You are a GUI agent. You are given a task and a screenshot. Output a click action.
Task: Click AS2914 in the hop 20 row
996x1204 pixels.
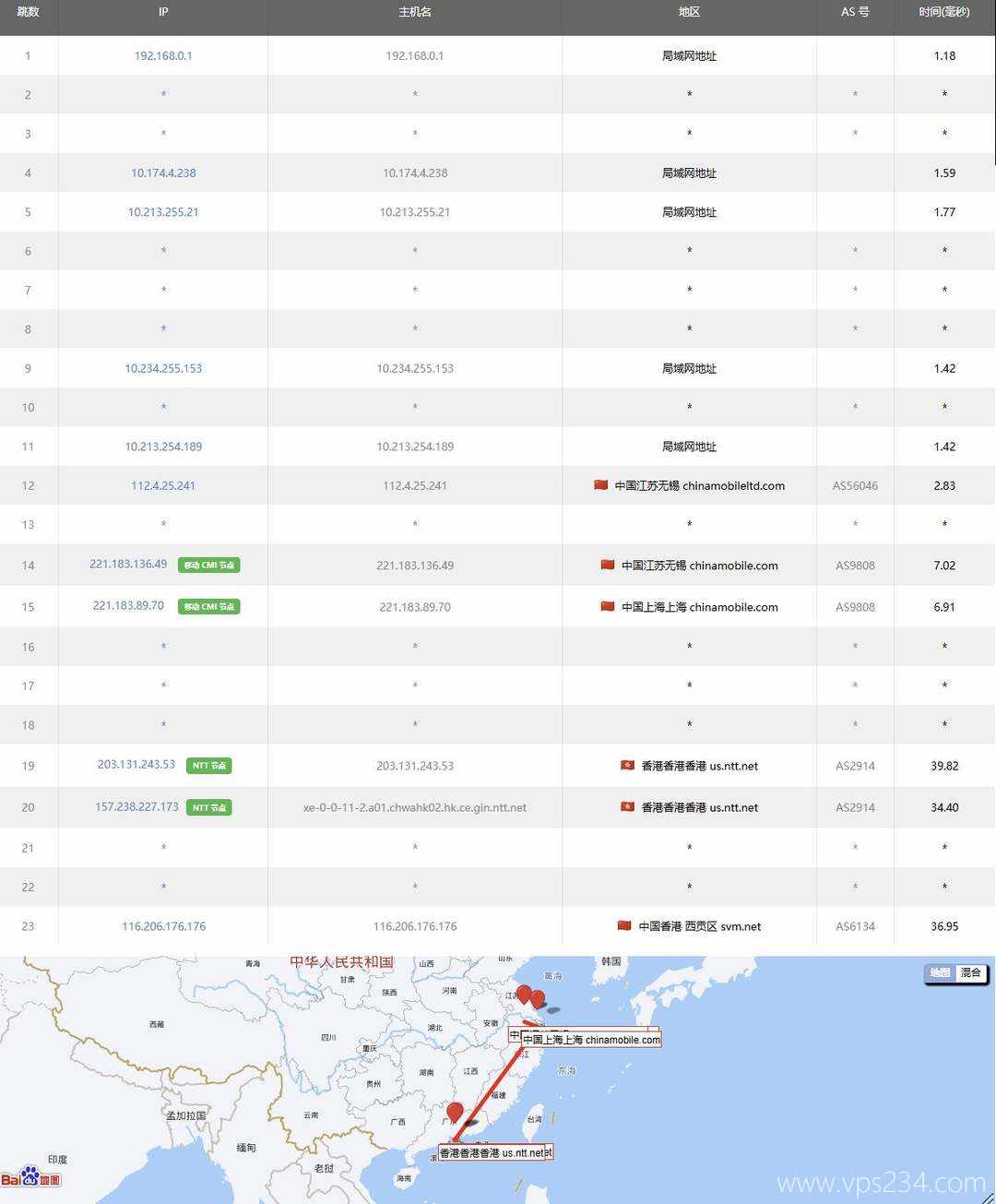[855, 807]
